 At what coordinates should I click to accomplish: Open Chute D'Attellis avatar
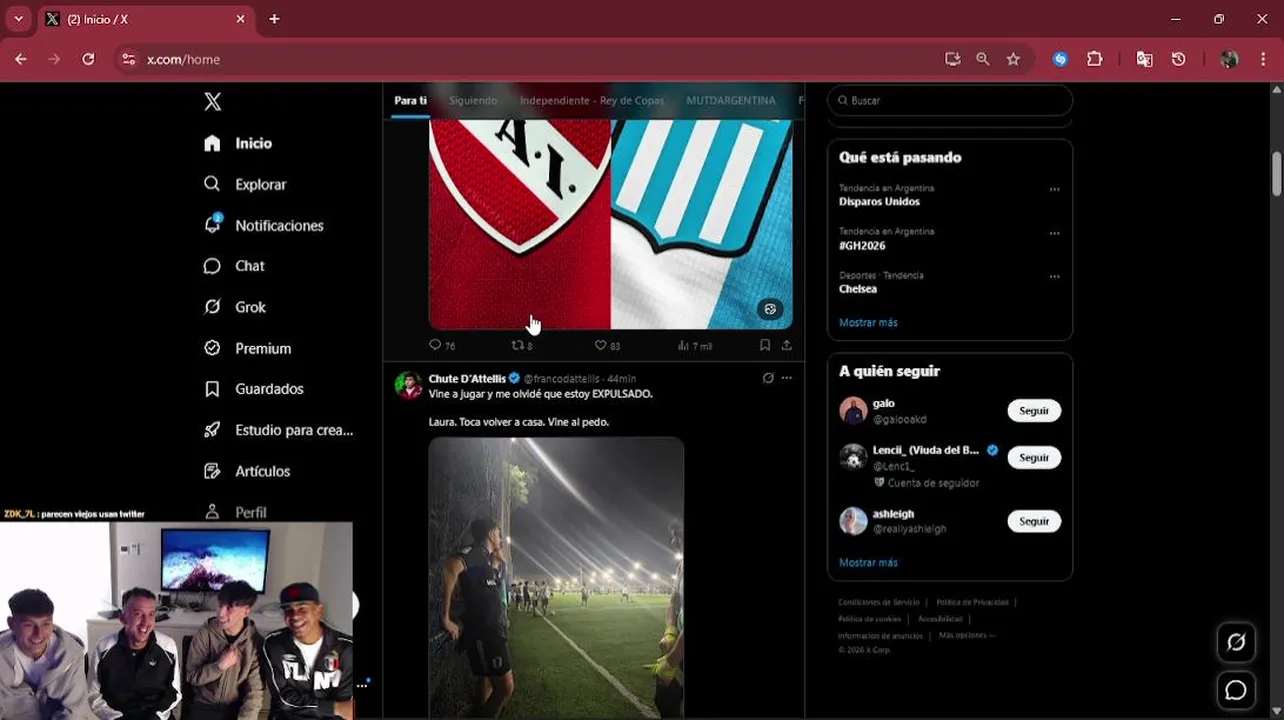408,385
